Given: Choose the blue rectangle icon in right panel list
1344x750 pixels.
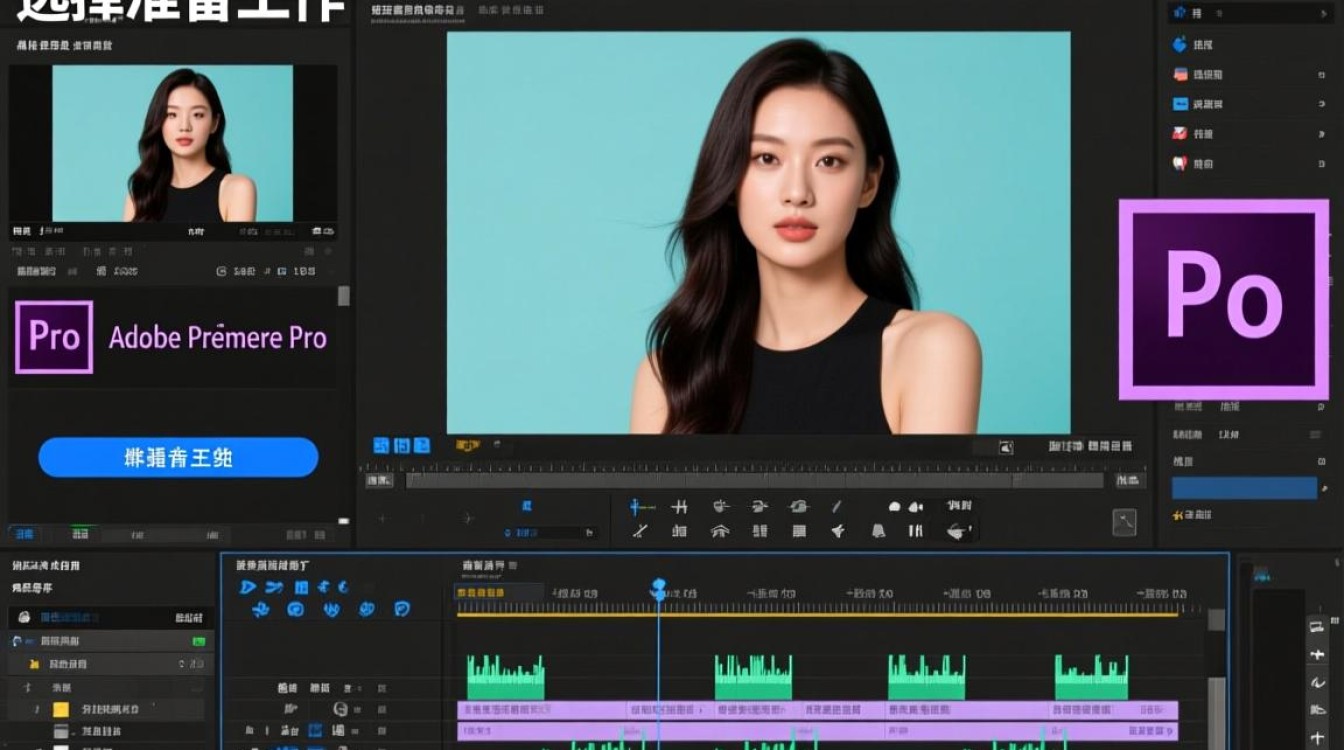Looking at the screenshot, I should tap(1180, 104).
